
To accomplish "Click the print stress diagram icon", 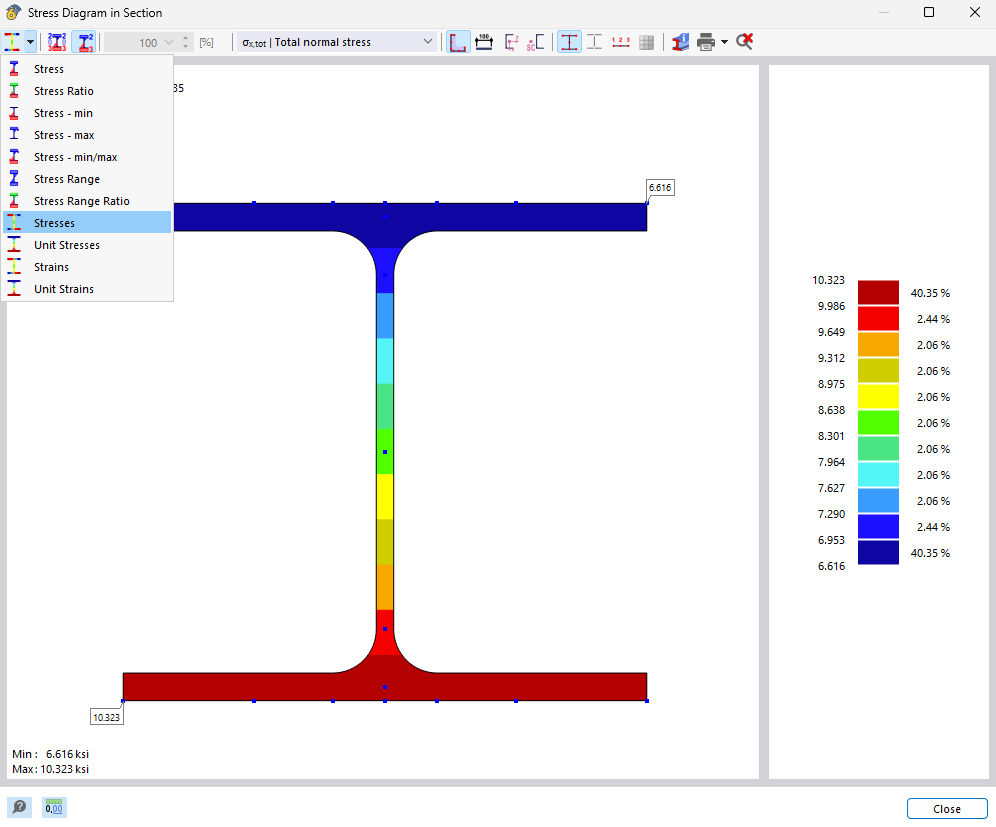I will pos(707,42).
